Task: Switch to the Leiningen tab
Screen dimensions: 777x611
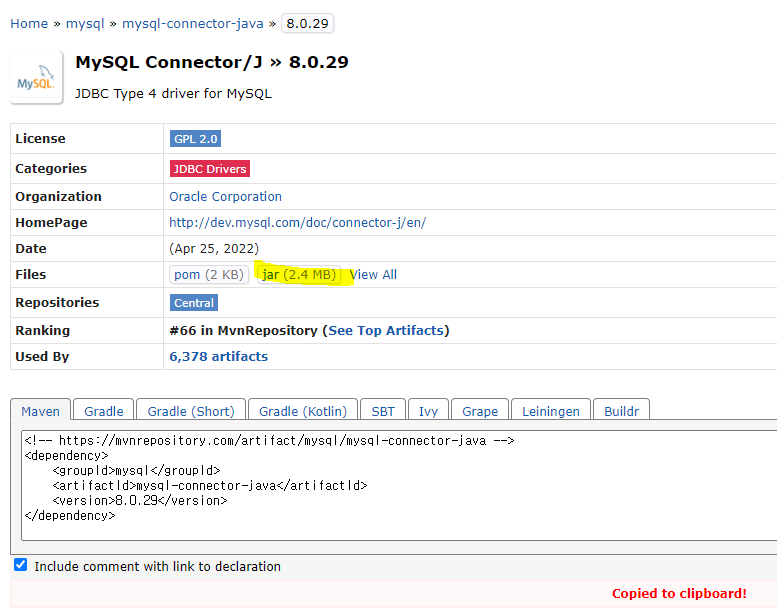Action: point(551,411)
